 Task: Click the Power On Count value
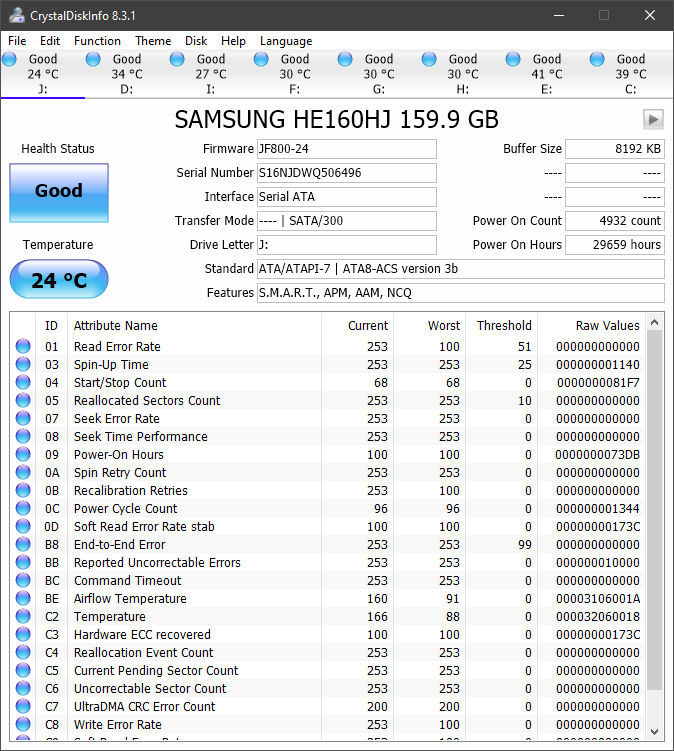coord(615,221)
